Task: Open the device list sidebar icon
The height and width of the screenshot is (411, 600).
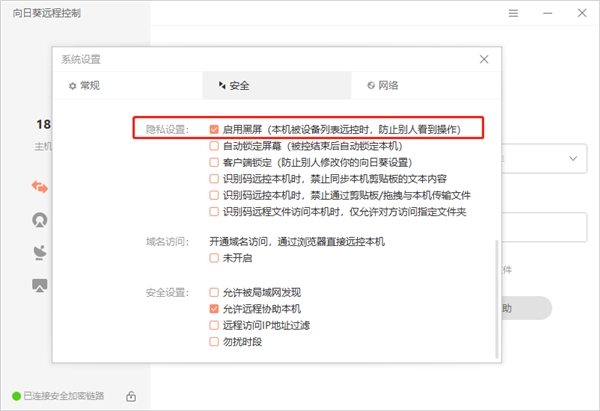Action: coord(40,220)
